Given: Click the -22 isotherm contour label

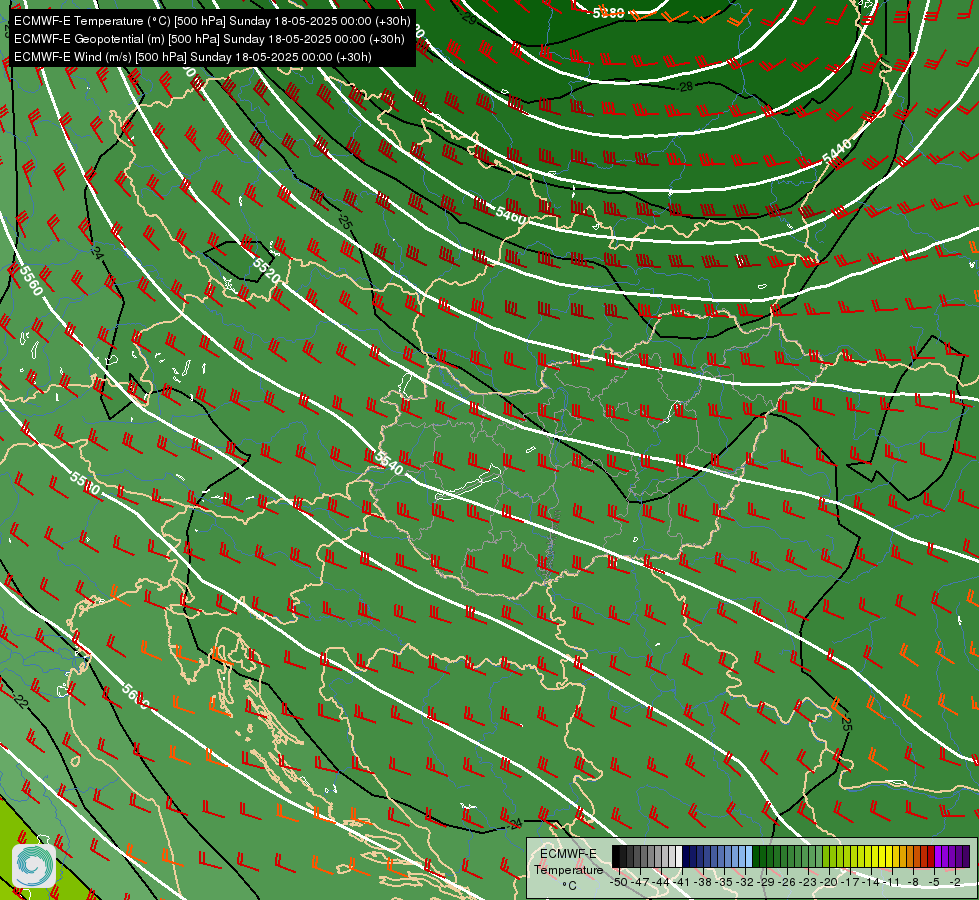Looking at the screenshot, I should tap(20, 701).
